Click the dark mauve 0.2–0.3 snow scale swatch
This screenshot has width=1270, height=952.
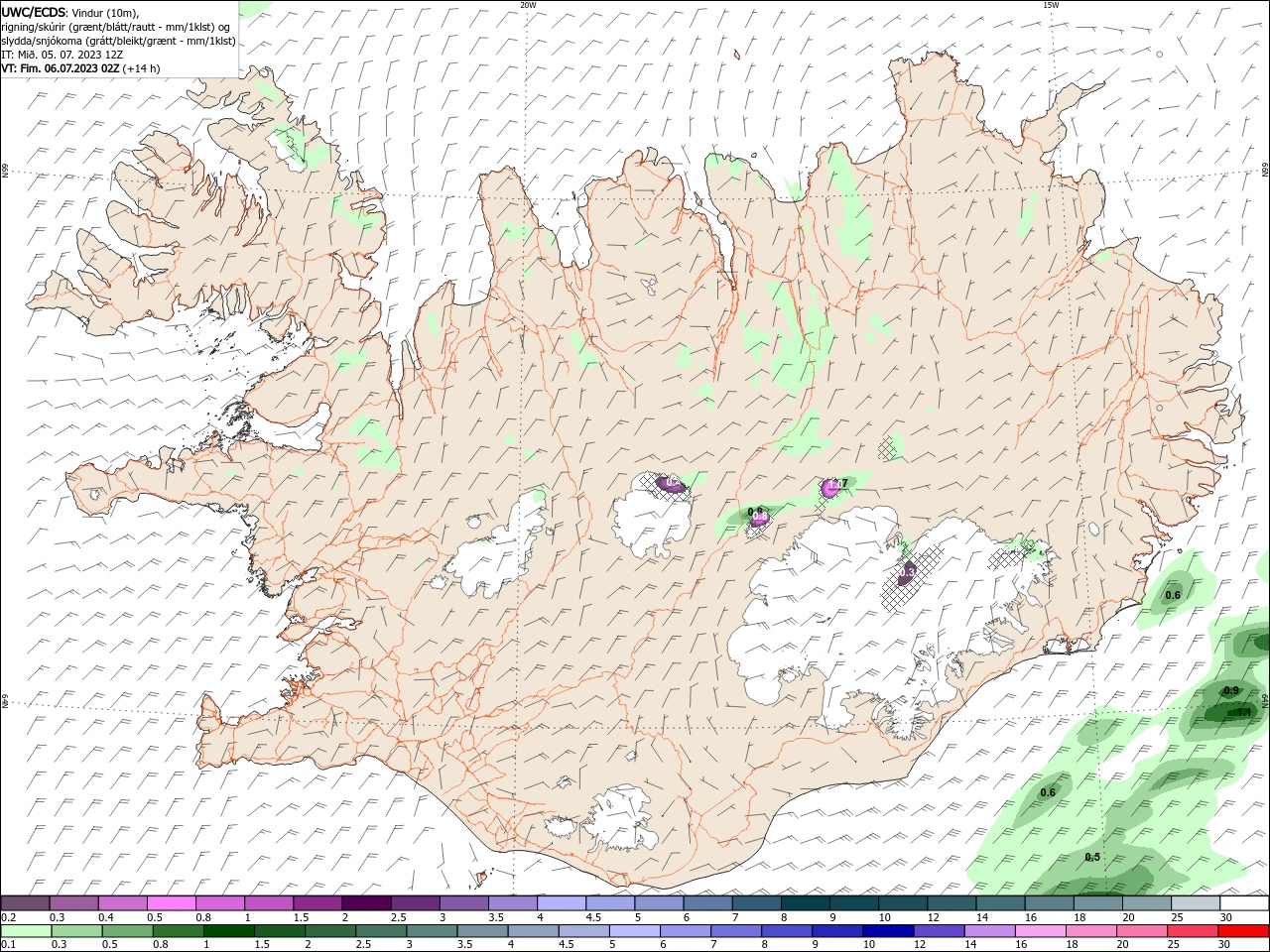26,903
